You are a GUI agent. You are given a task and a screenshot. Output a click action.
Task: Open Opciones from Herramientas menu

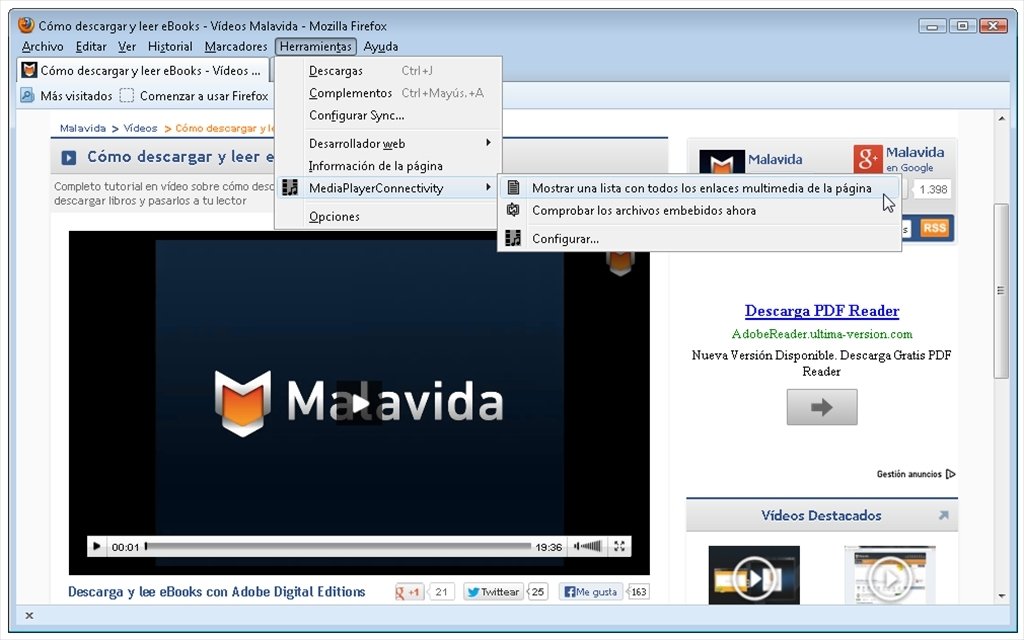389,216
